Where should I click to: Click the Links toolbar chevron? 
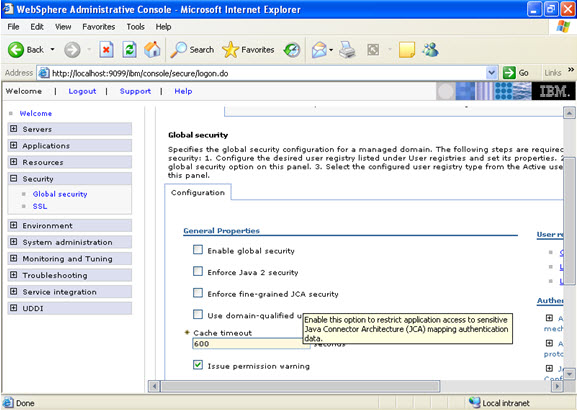(571, 69)
